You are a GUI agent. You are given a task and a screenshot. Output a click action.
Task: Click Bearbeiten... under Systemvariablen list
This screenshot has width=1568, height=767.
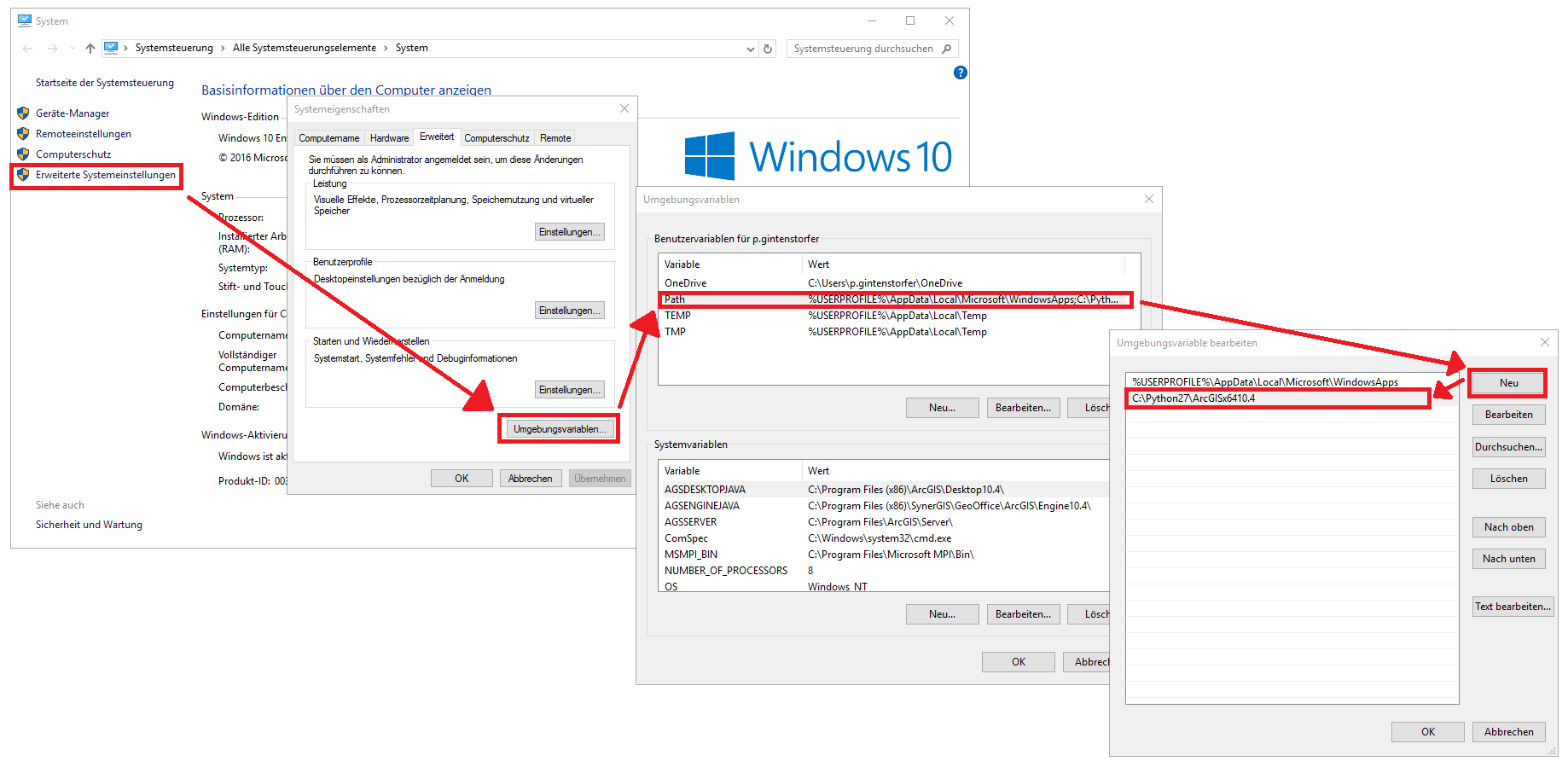pyautogui.click(x=1023, y=614)
